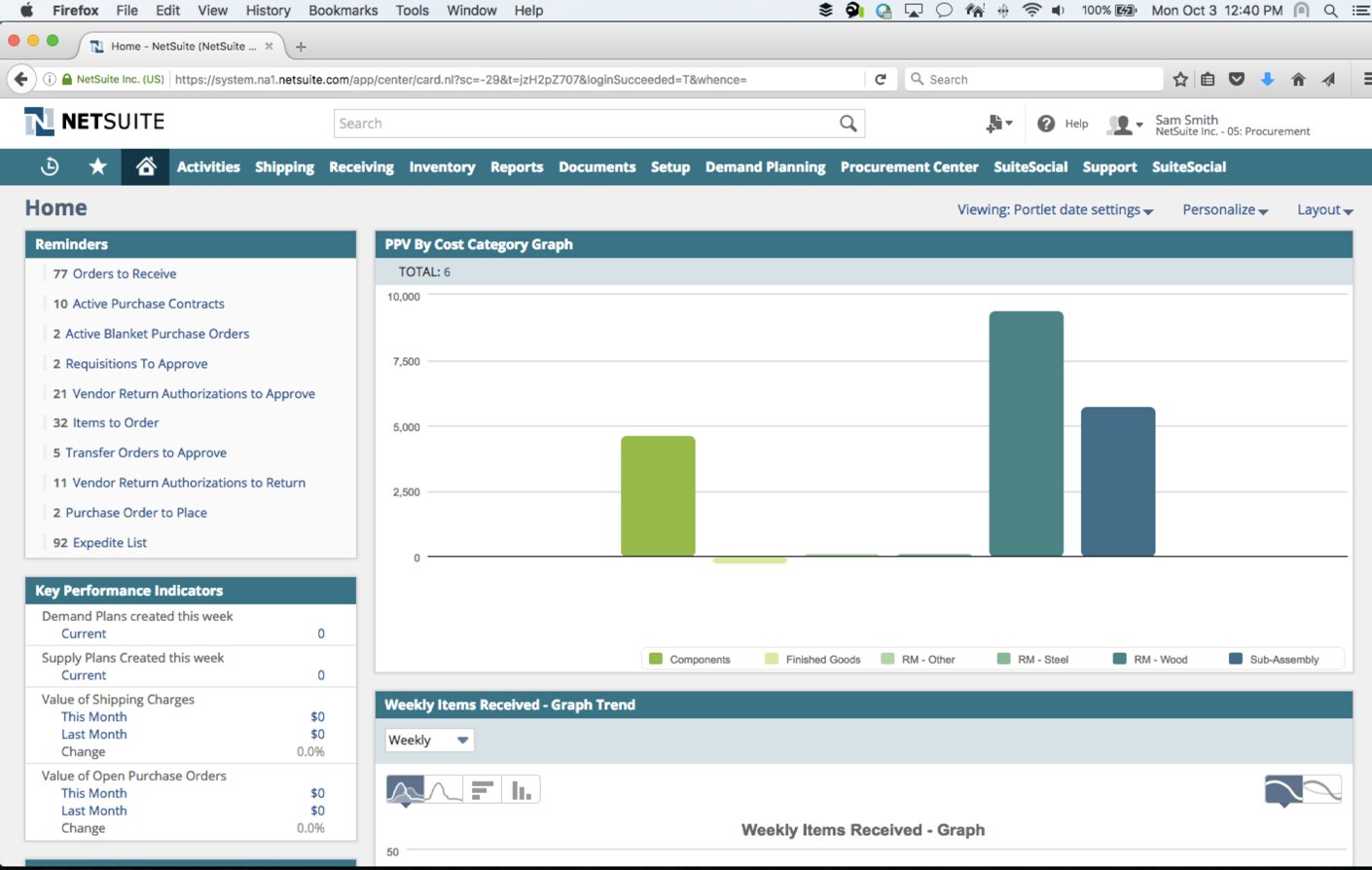Click the Firefox Search box
The height and width of the screenshot is (870, 1372).
coord(1033,80)
